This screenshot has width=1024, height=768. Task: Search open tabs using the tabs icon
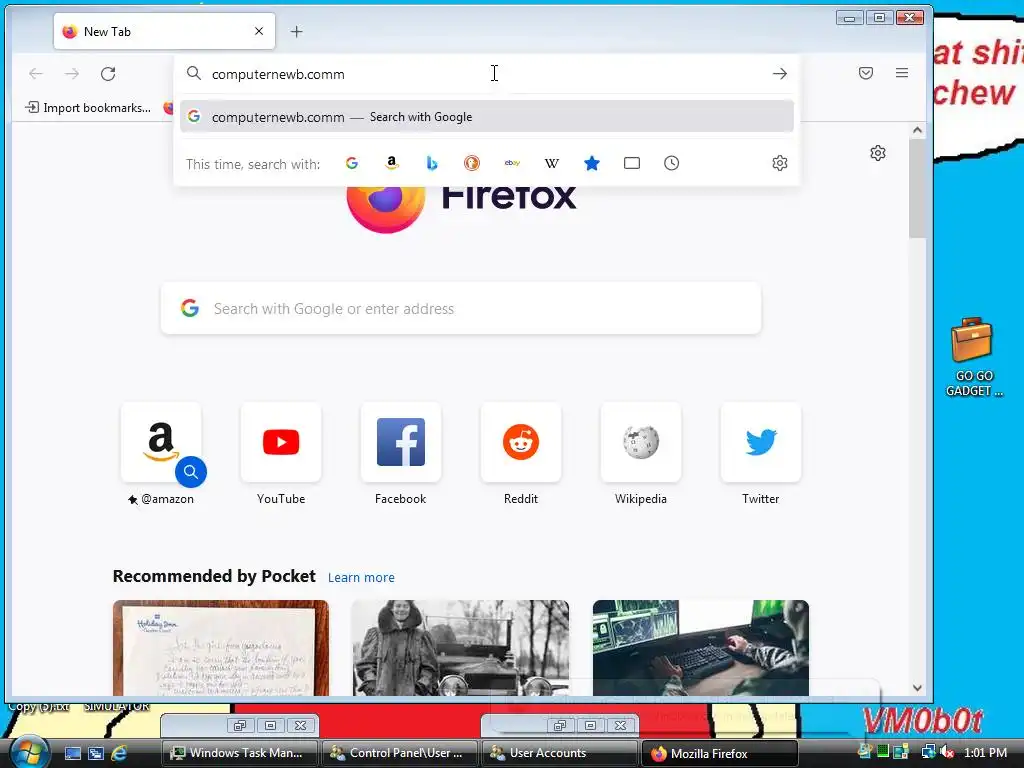coord(632,163)
